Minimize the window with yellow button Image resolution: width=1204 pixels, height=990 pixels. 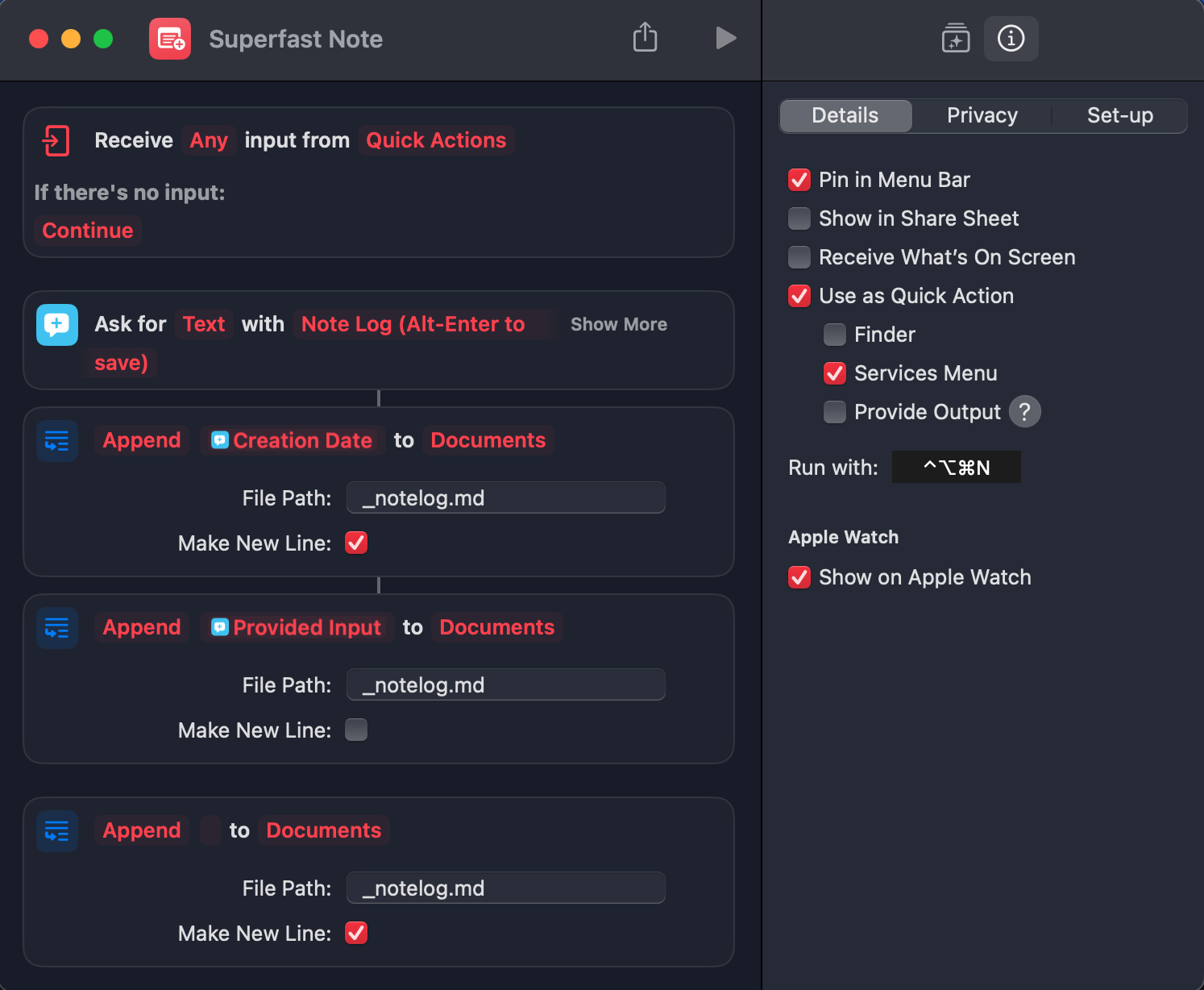coord(71,39)
